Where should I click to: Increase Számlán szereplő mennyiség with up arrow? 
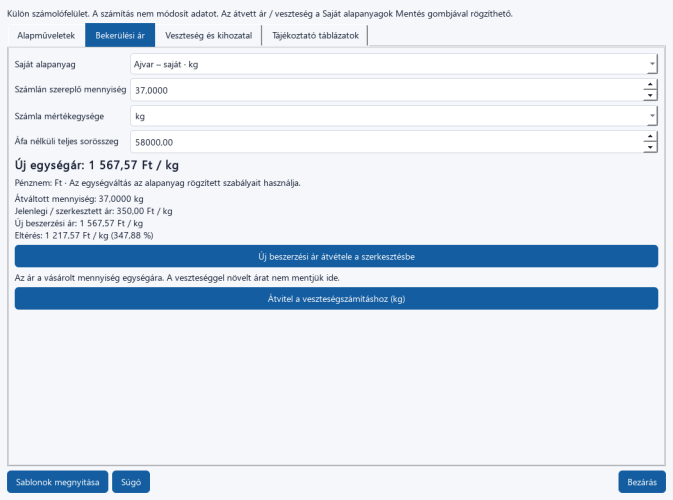click(x=650, y=85)
